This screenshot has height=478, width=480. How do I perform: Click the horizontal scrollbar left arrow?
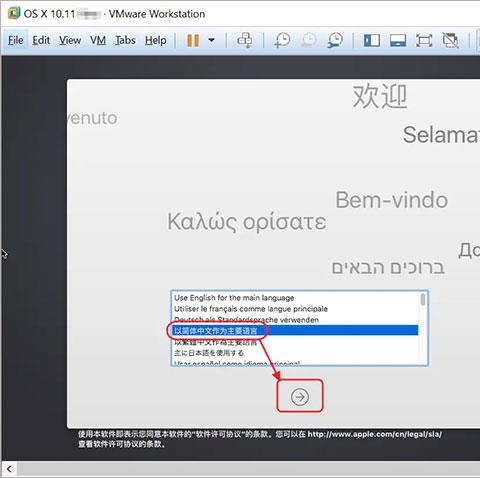click(9, 469)
